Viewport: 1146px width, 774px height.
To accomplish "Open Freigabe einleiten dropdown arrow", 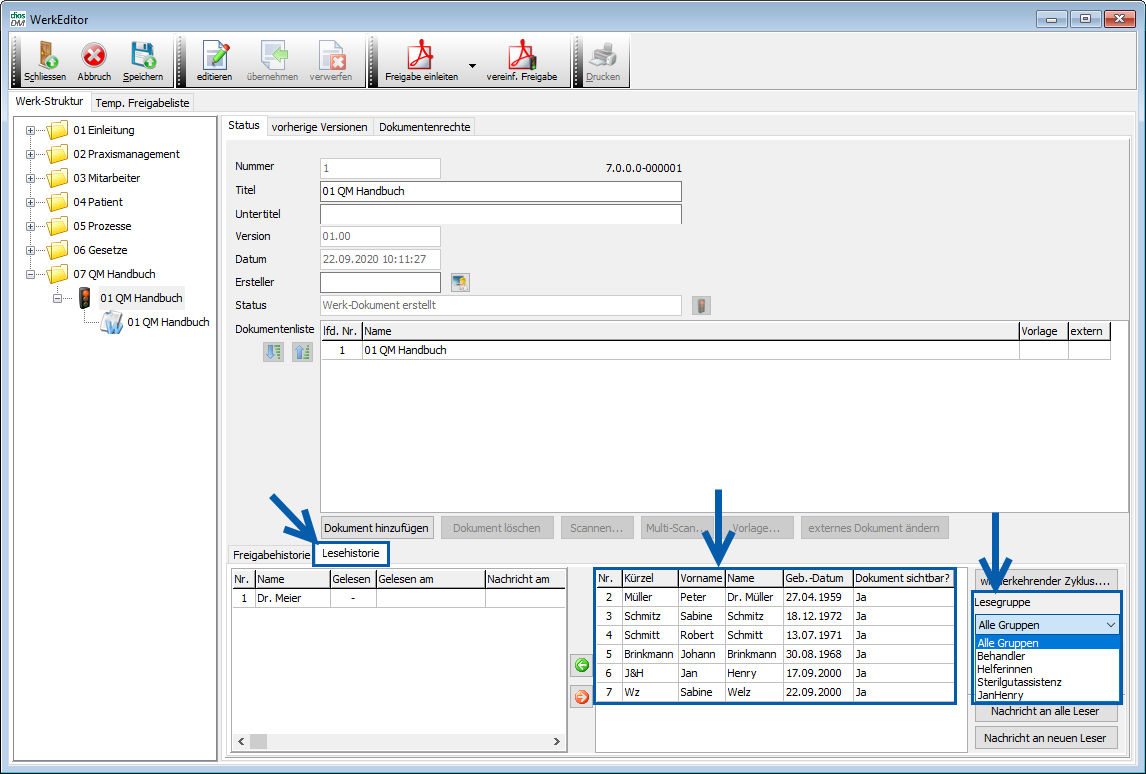I will 472,64.
